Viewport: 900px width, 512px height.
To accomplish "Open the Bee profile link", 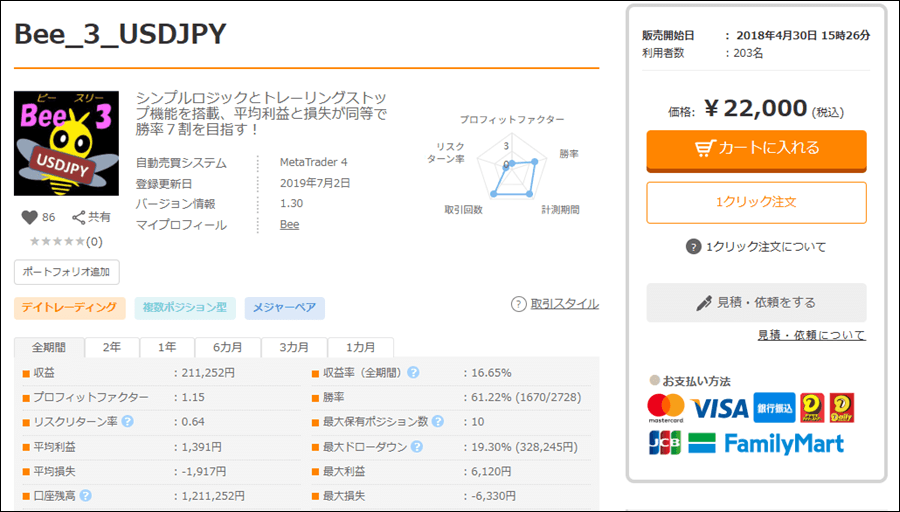I will [289, 225].
